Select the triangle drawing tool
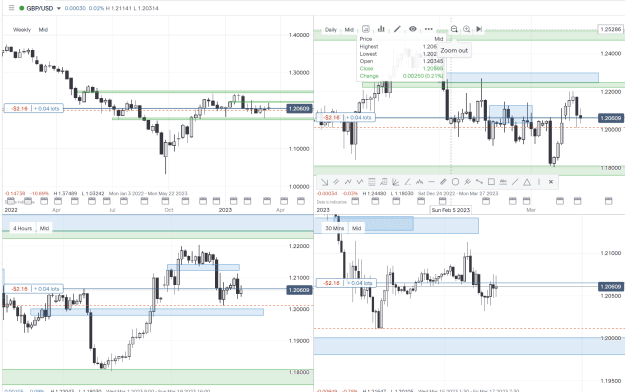Image resolution: width=625 pixels, height=392 pixels. (x=527, y=182)
